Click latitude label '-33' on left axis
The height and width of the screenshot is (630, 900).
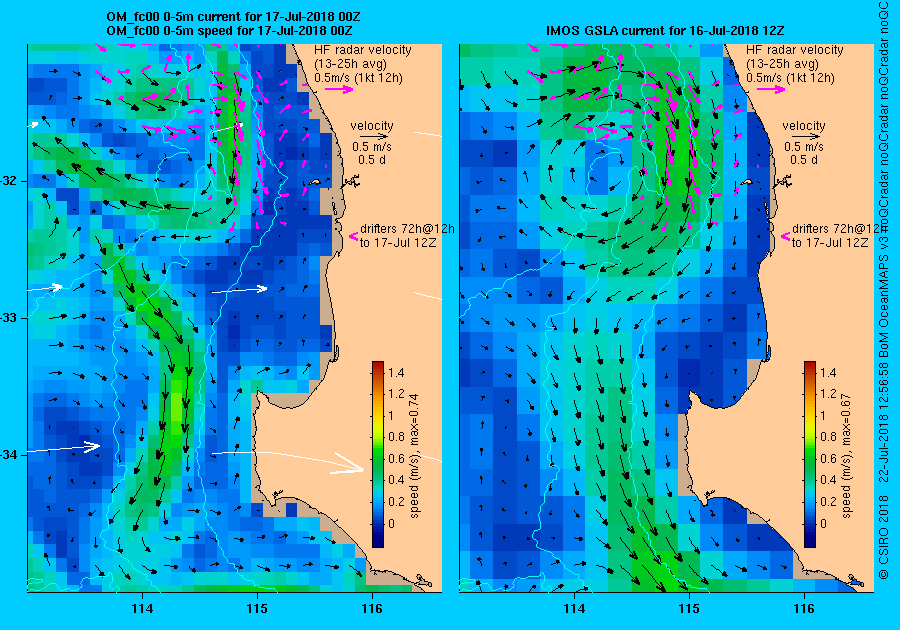[x=9, y=318]
